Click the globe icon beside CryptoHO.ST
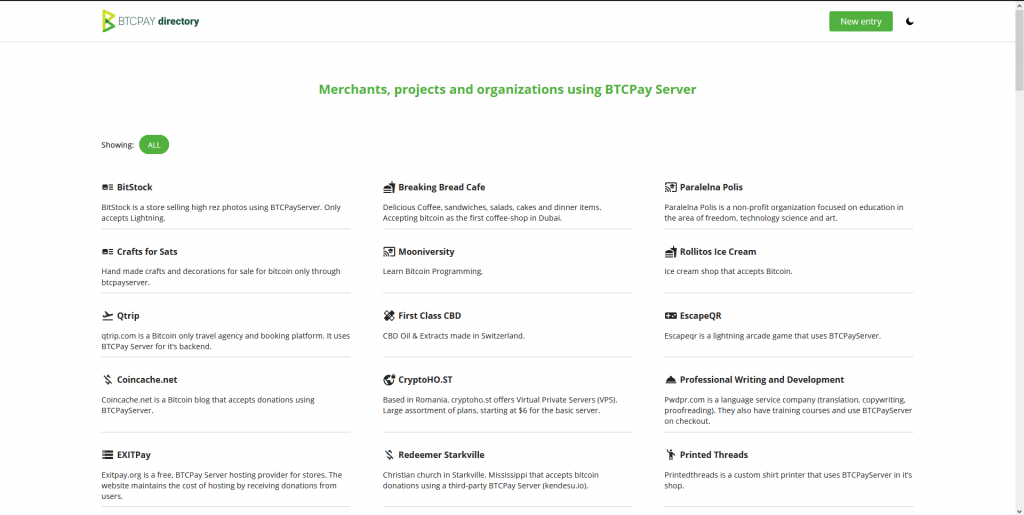 pyautogui.click(x=389, y=380)
